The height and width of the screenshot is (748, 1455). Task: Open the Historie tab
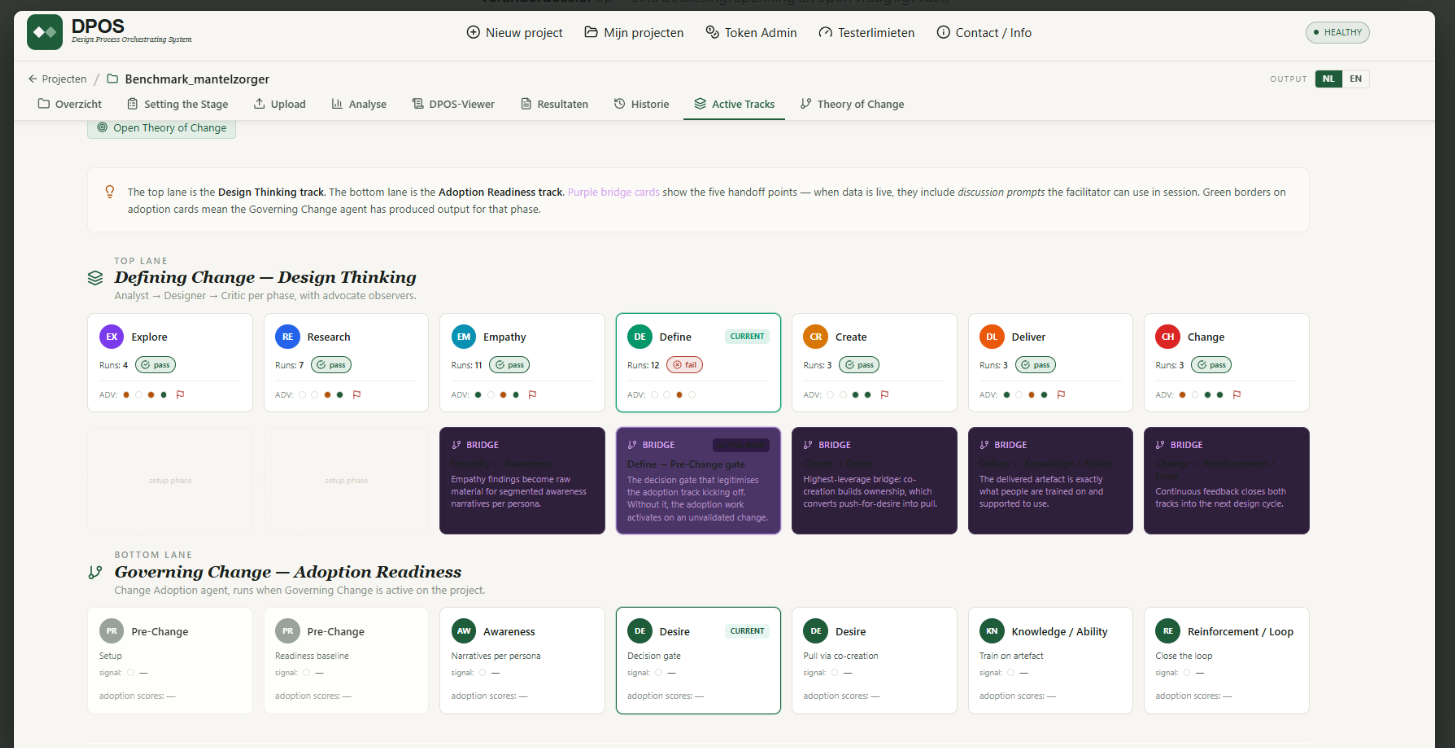click(x=641, y=104)
